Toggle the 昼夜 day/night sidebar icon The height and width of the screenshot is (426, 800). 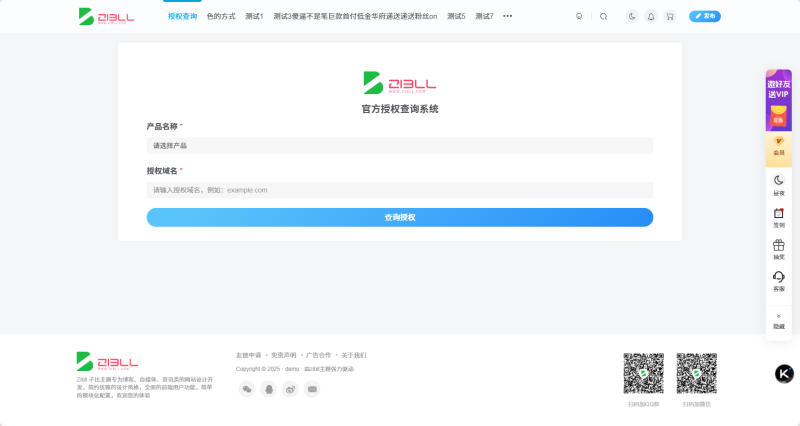click(779, 185)
